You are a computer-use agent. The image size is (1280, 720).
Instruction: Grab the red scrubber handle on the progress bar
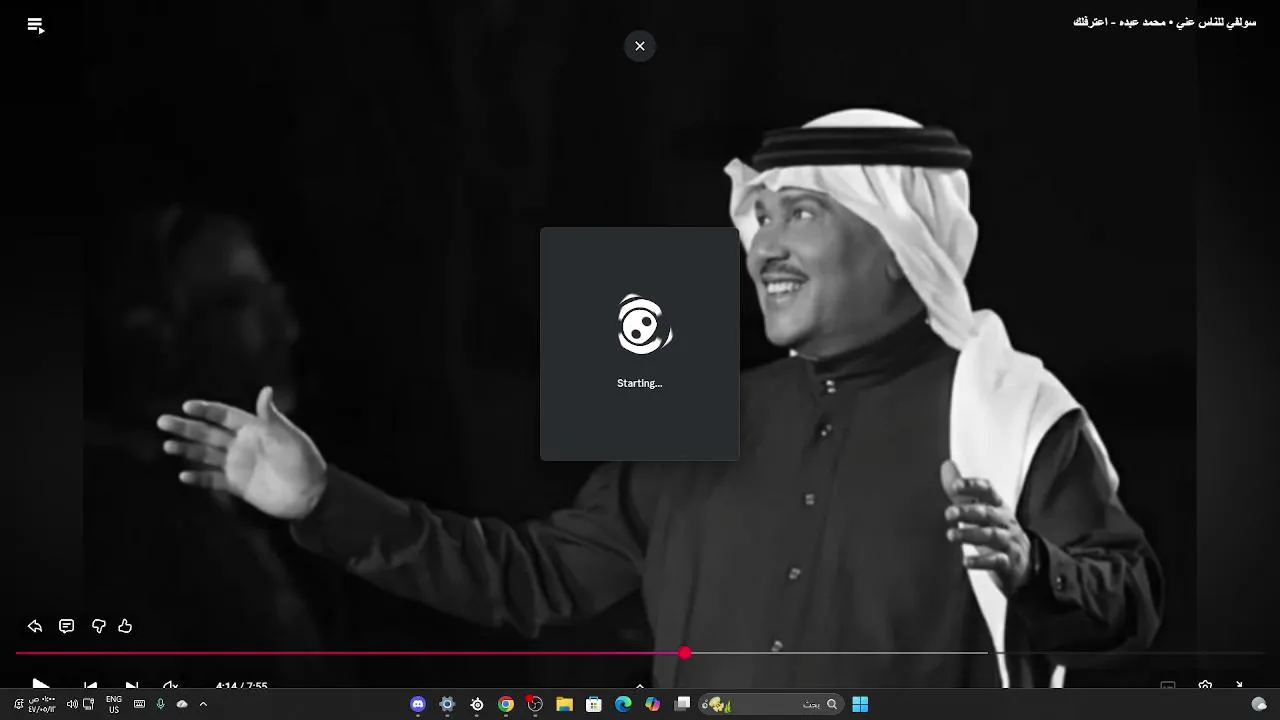685,653
